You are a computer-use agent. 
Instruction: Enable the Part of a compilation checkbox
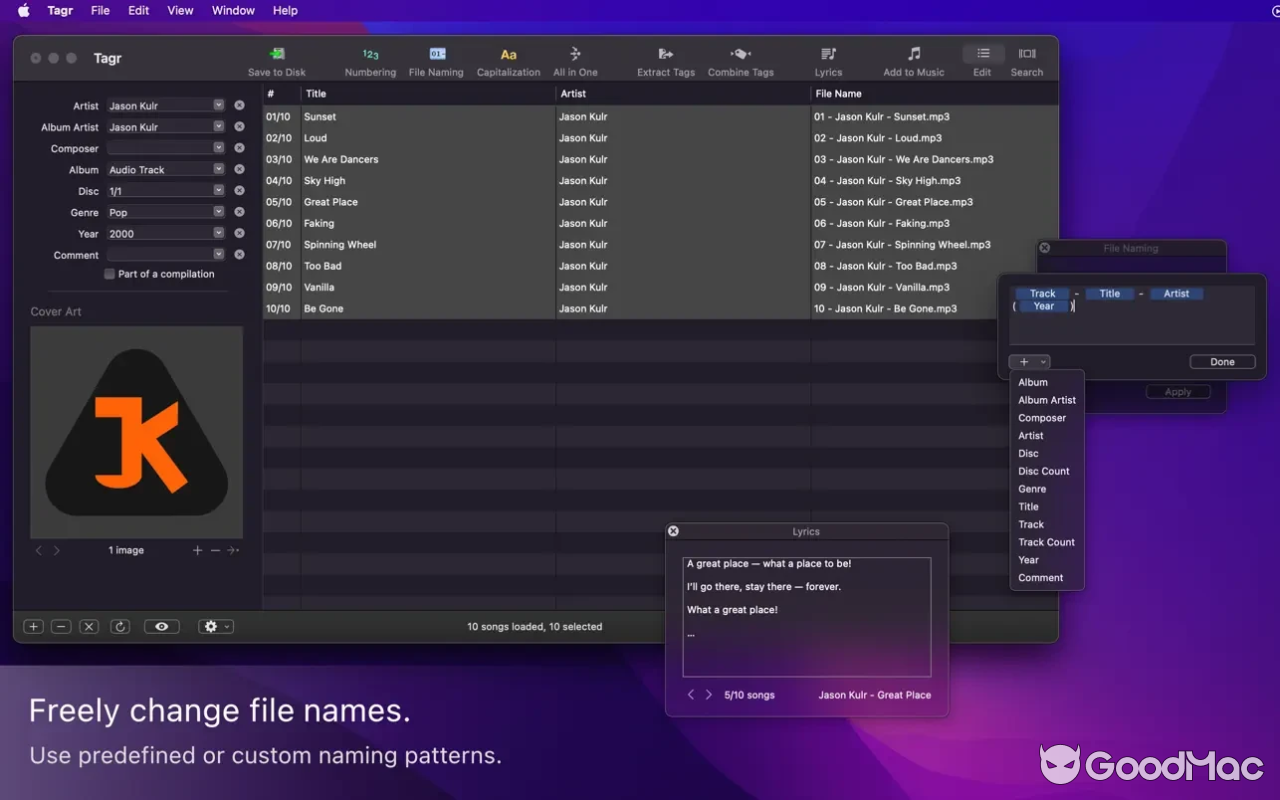tap(110, 274)
